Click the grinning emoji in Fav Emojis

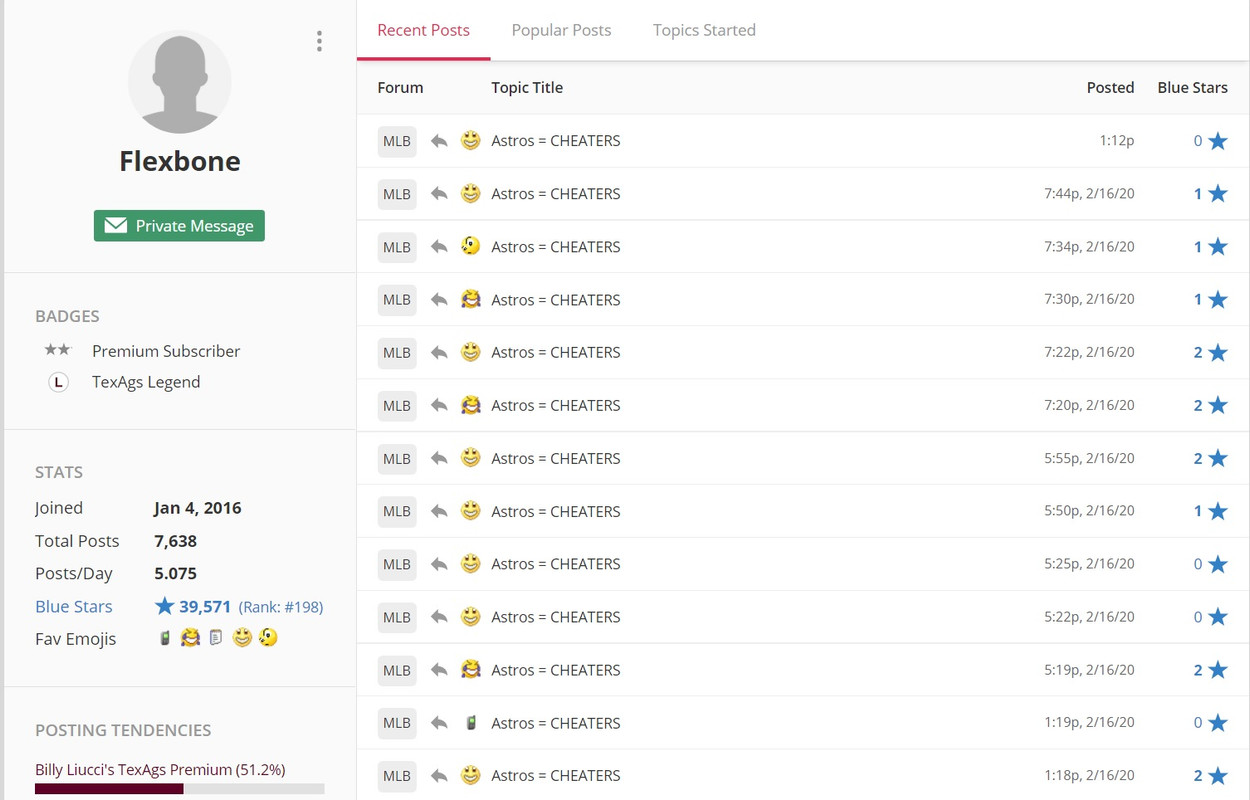click(x=242, y=638)
